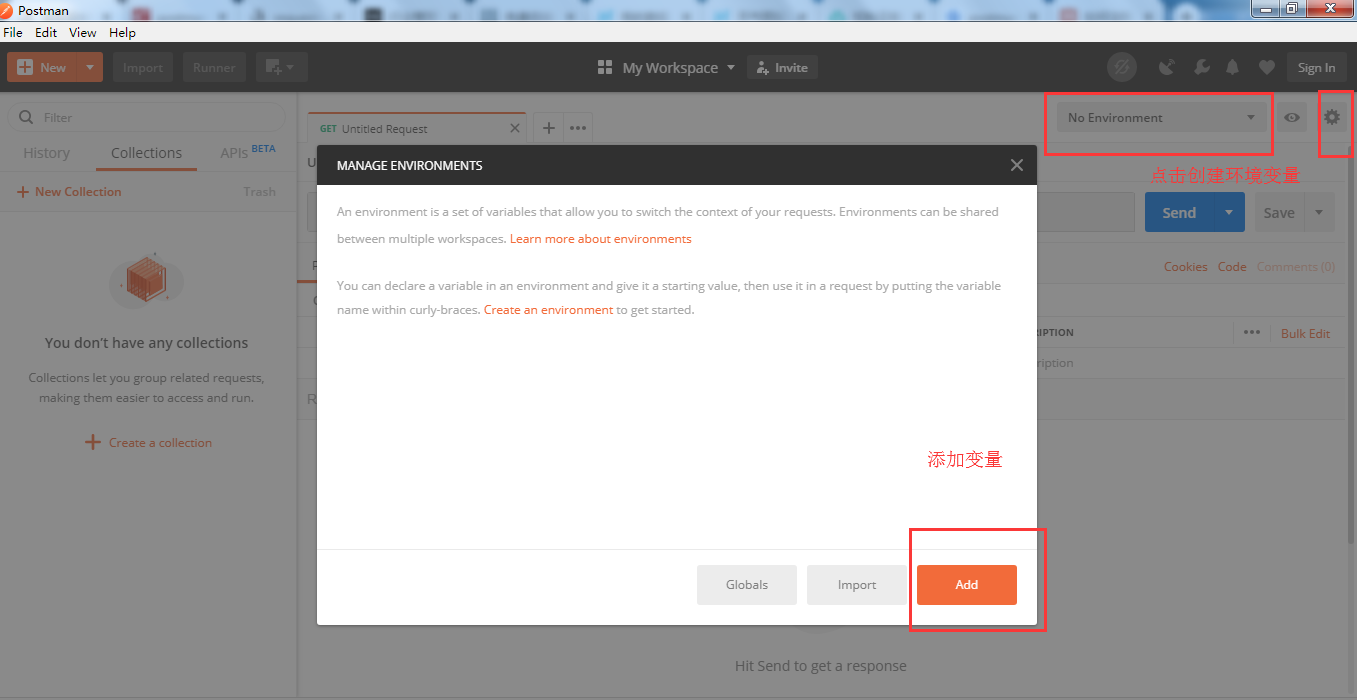This screenshot has width=1357, height=700.
Task: Click the Postman logo in title bar
Action: click(7, 9)
